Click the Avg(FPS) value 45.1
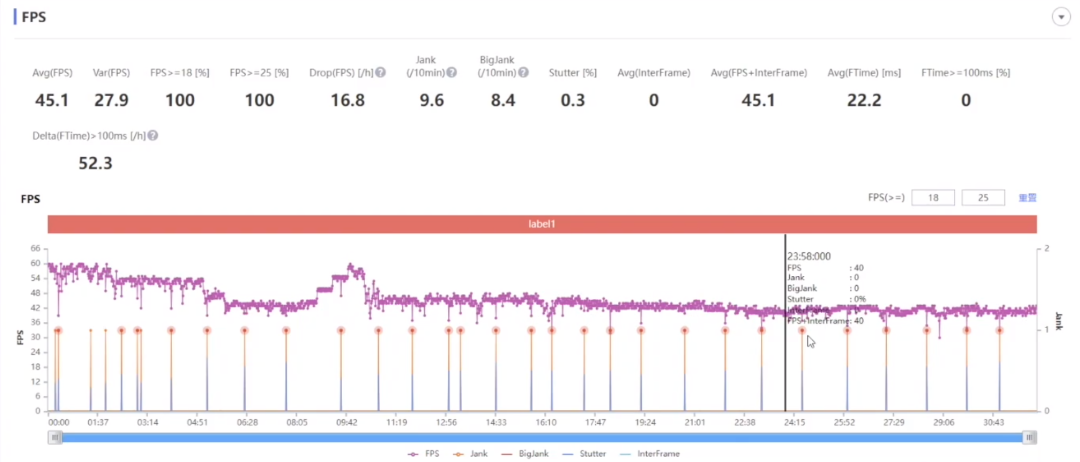The height and width of the screenshot is (462, 1080). 51,100
